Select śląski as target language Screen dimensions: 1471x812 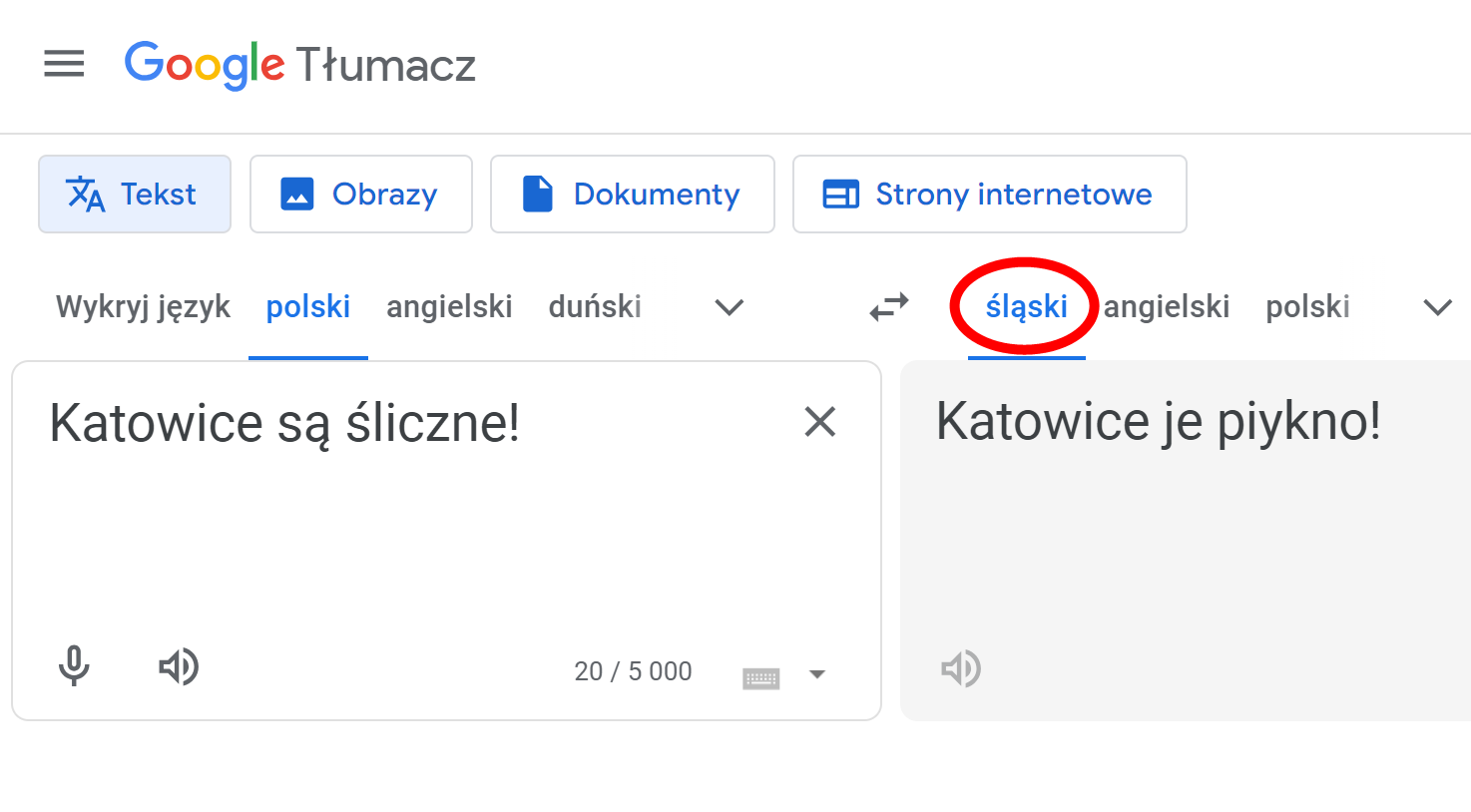click(x=1027, y=306)
